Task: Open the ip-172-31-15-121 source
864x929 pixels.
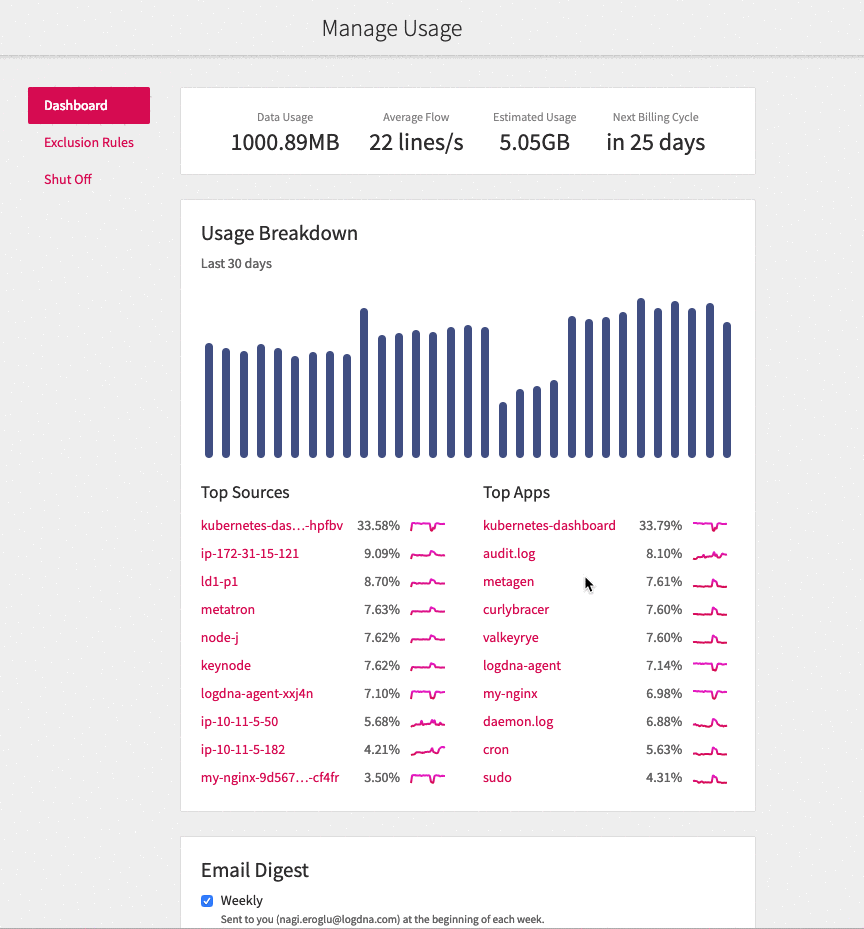Action: click(250, 553)
